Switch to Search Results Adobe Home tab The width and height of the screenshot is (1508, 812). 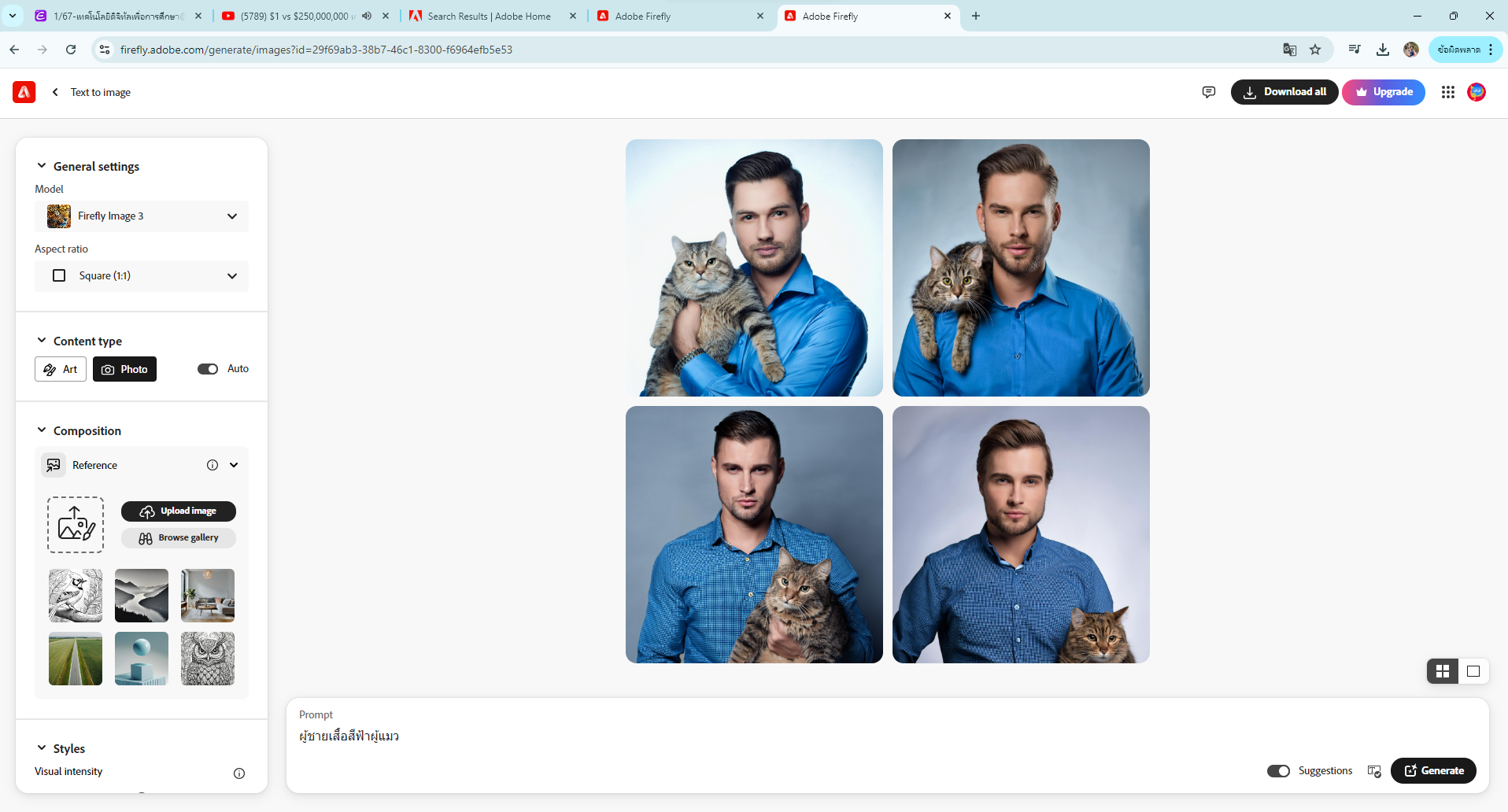coord(488,16)
